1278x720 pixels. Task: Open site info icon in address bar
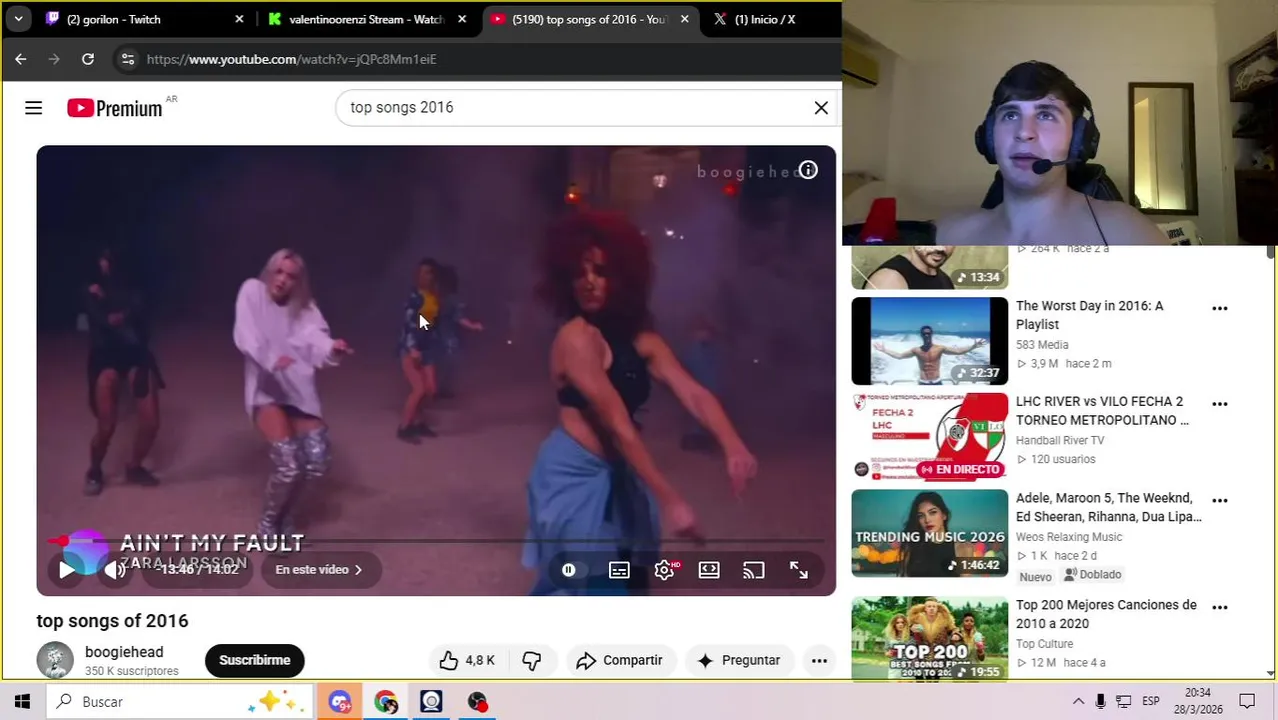point(127,59)
